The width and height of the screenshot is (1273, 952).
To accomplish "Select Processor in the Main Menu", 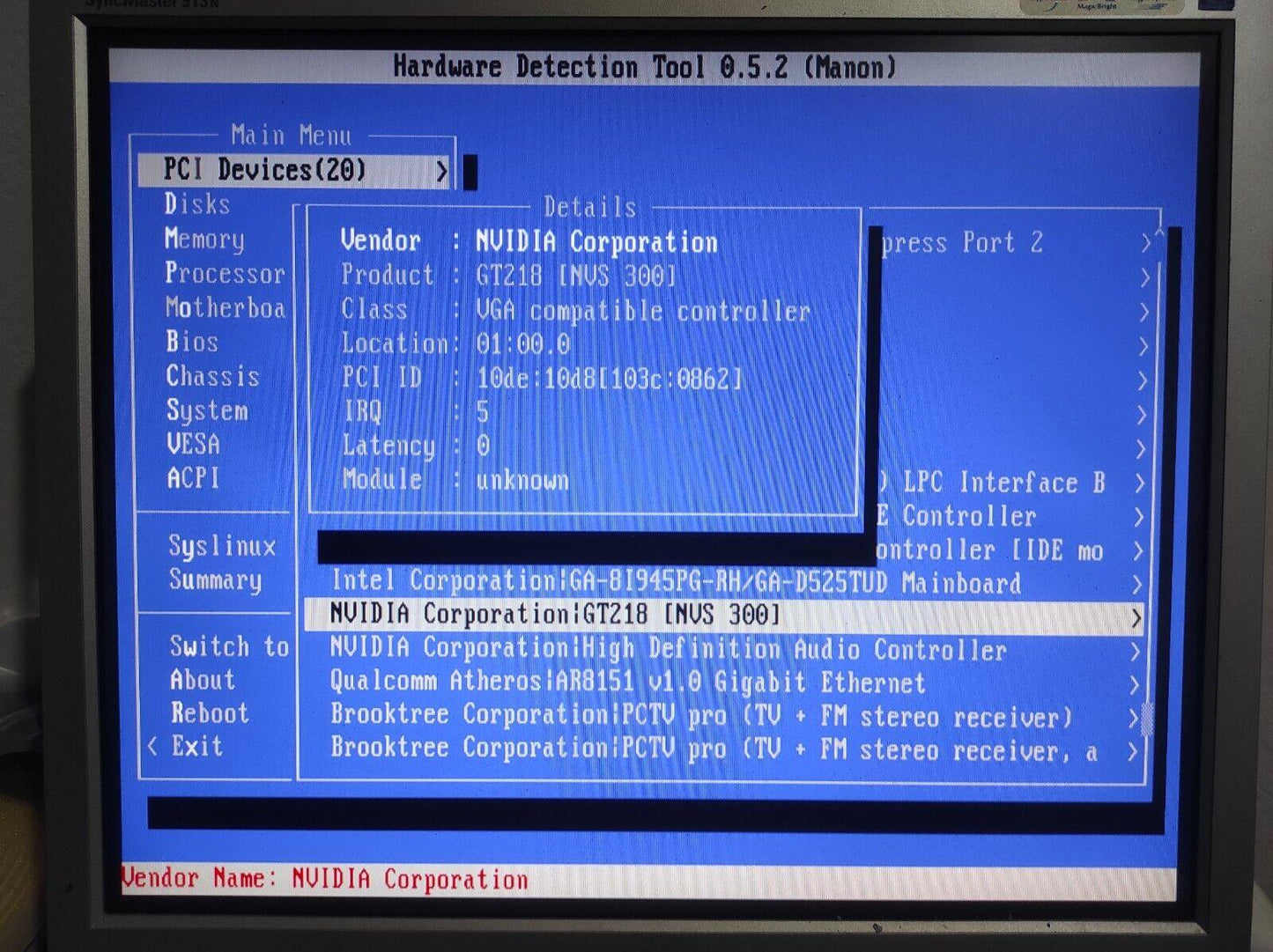I will click(225, 274).
